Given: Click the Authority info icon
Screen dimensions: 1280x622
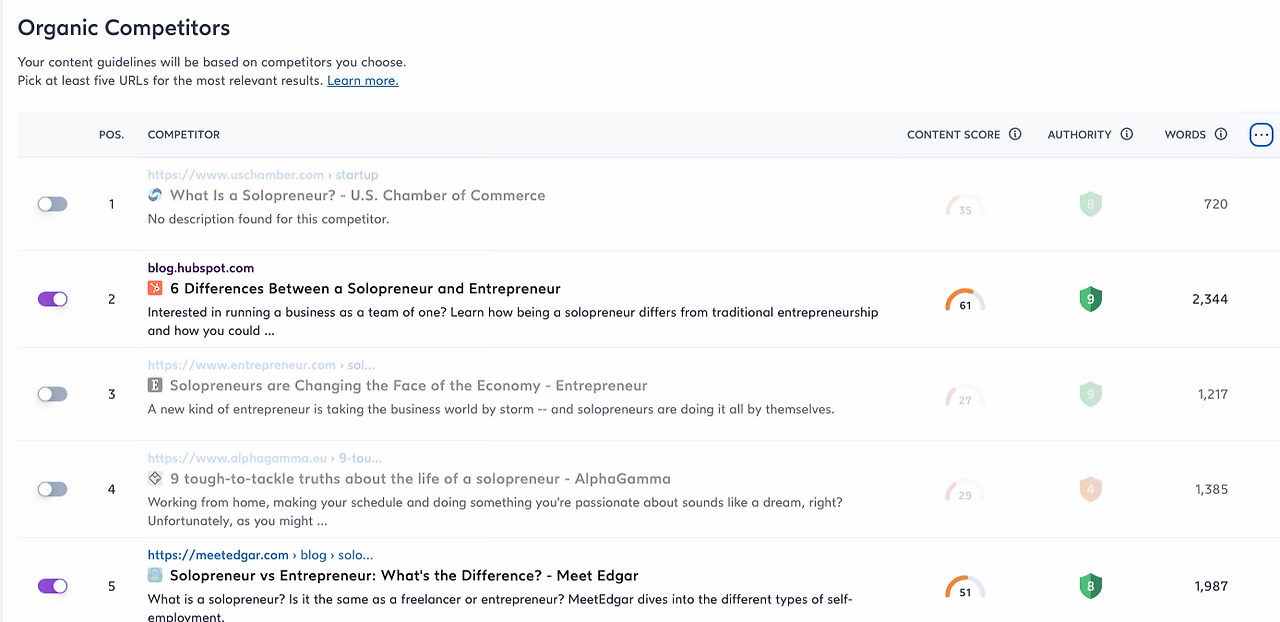Looking at the screenshot, I should [x=1127, y=134].
